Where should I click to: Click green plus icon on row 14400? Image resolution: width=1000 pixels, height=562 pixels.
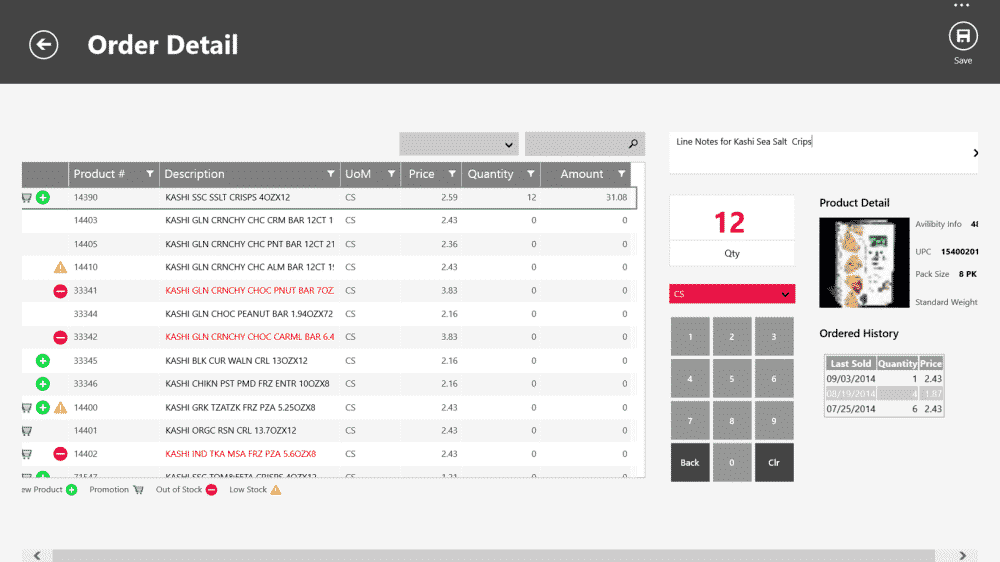[x=43, y=407]
